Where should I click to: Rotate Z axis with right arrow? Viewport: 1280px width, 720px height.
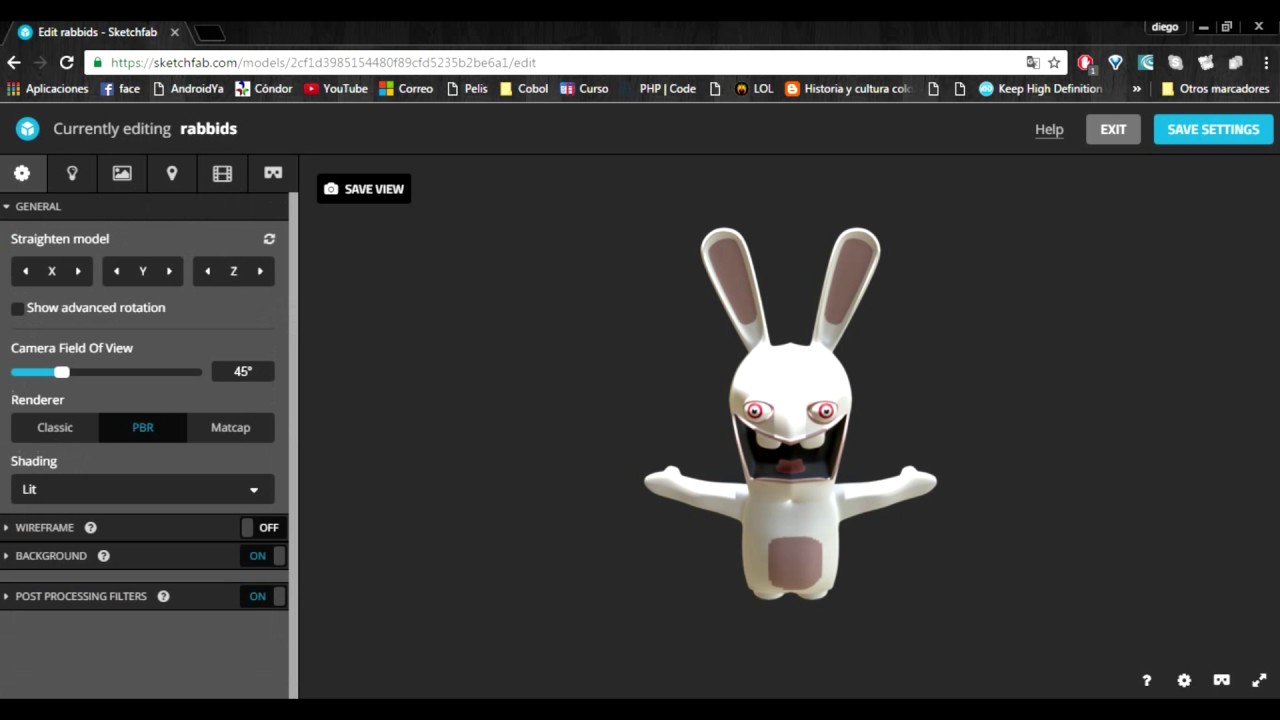pos(260,271)
